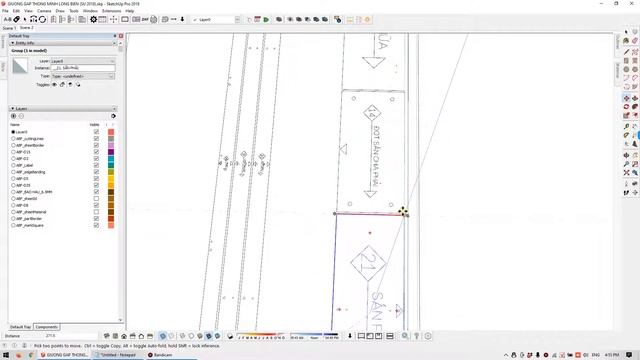Select the Move tool in right toolbar

pos(626,98)
